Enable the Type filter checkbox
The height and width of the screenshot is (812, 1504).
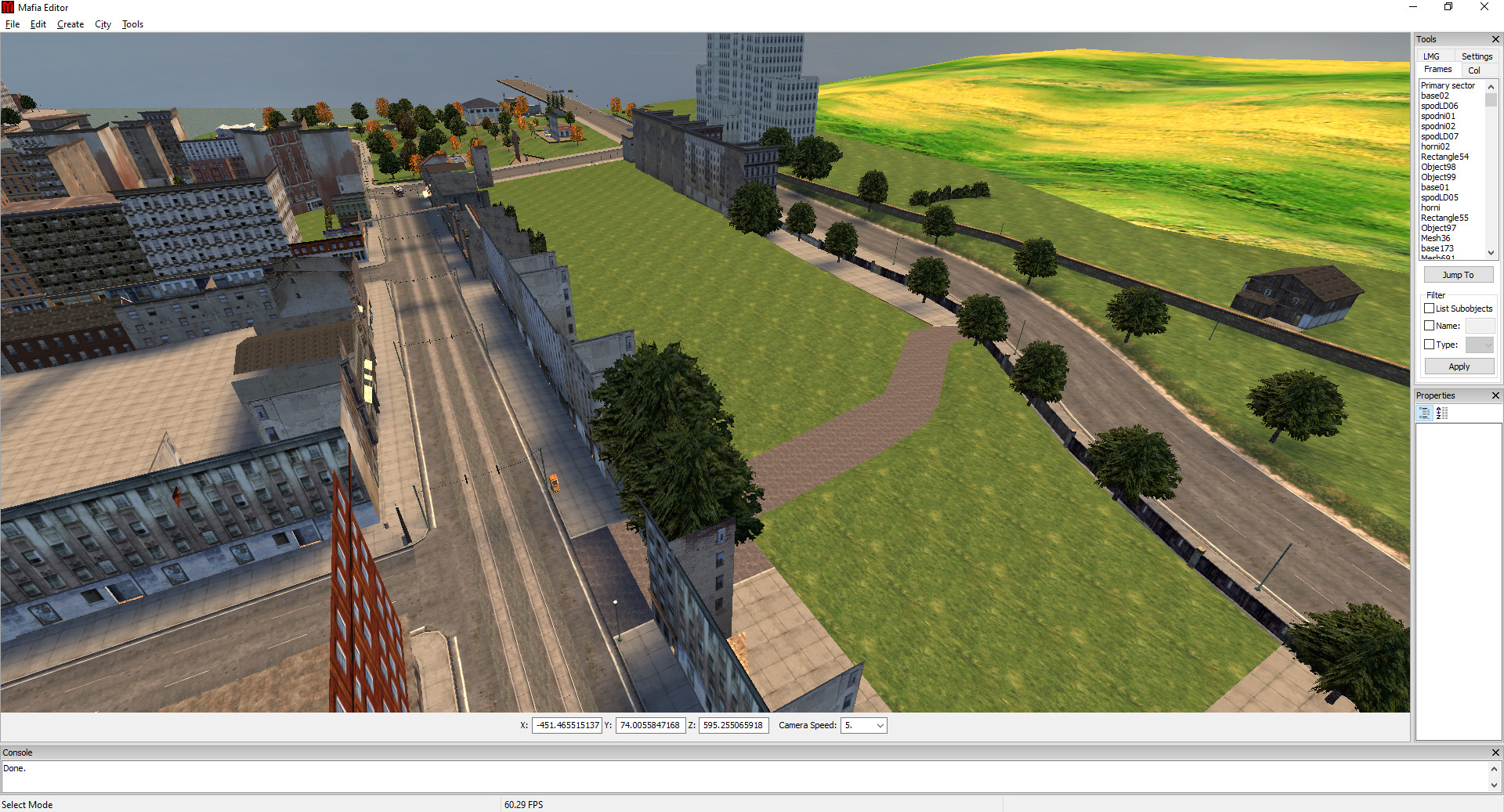(1429, 345)
